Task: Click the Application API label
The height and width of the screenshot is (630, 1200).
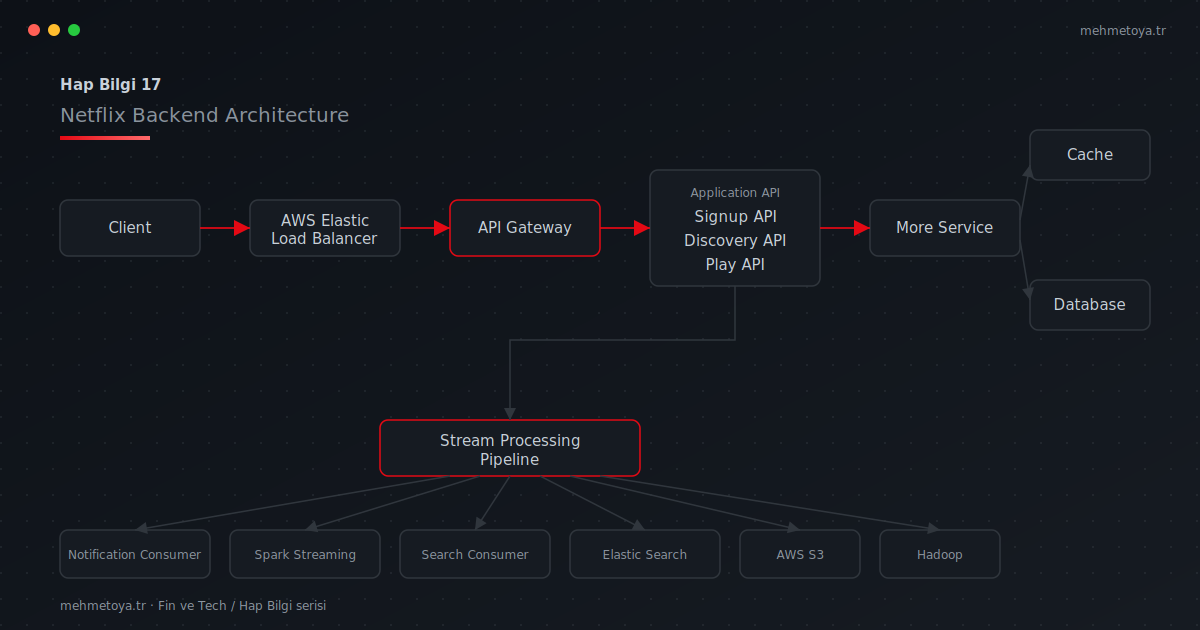Action: coord(735,193)
